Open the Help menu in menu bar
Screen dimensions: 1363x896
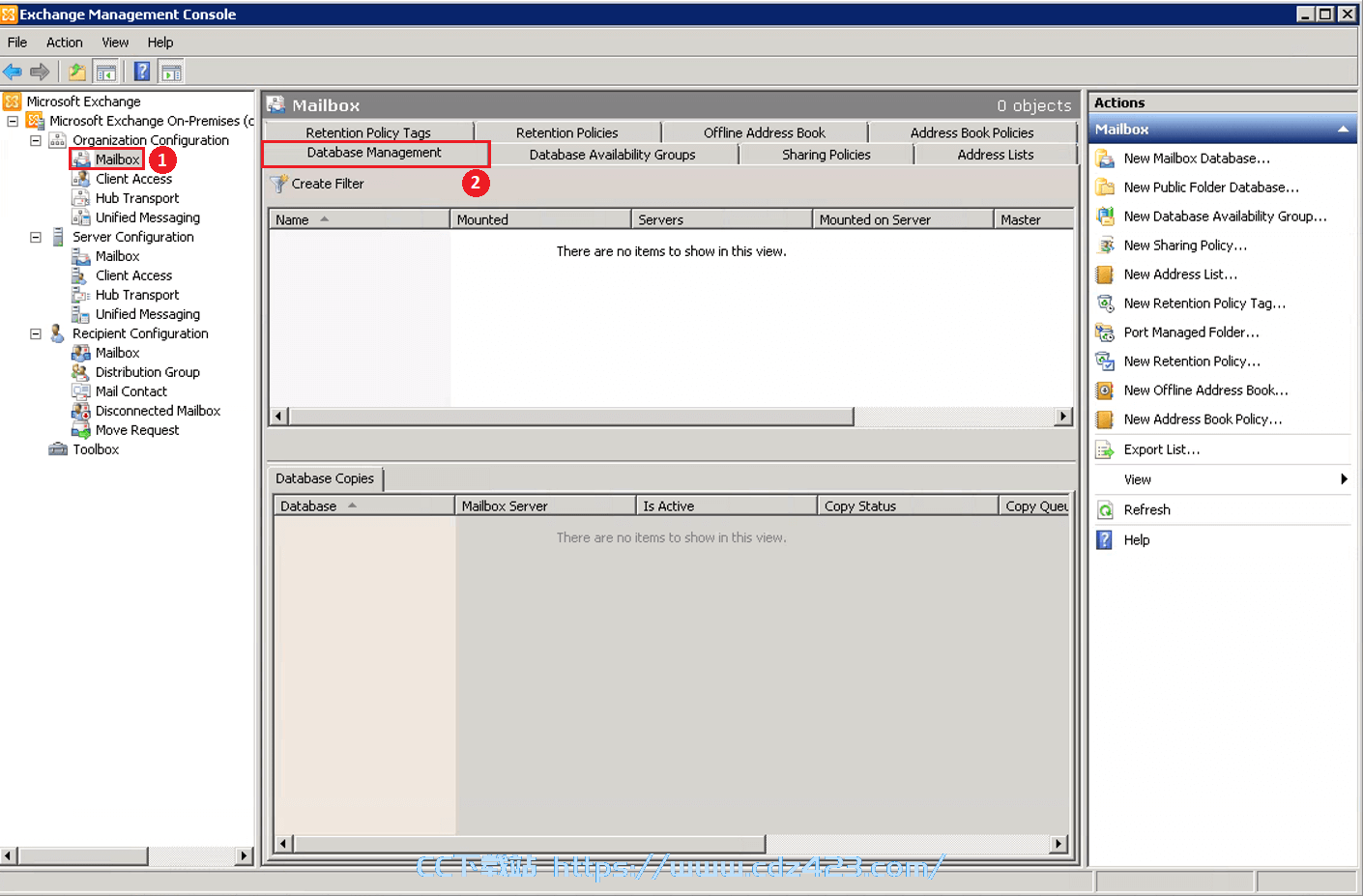pyautogui.click(x=160, y=43)
